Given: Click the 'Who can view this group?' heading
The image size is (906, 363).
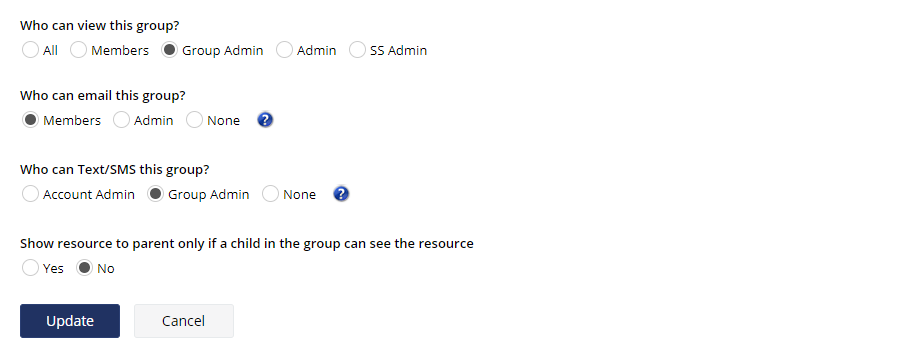Looking at the screenshot, I should coord(99,25).
